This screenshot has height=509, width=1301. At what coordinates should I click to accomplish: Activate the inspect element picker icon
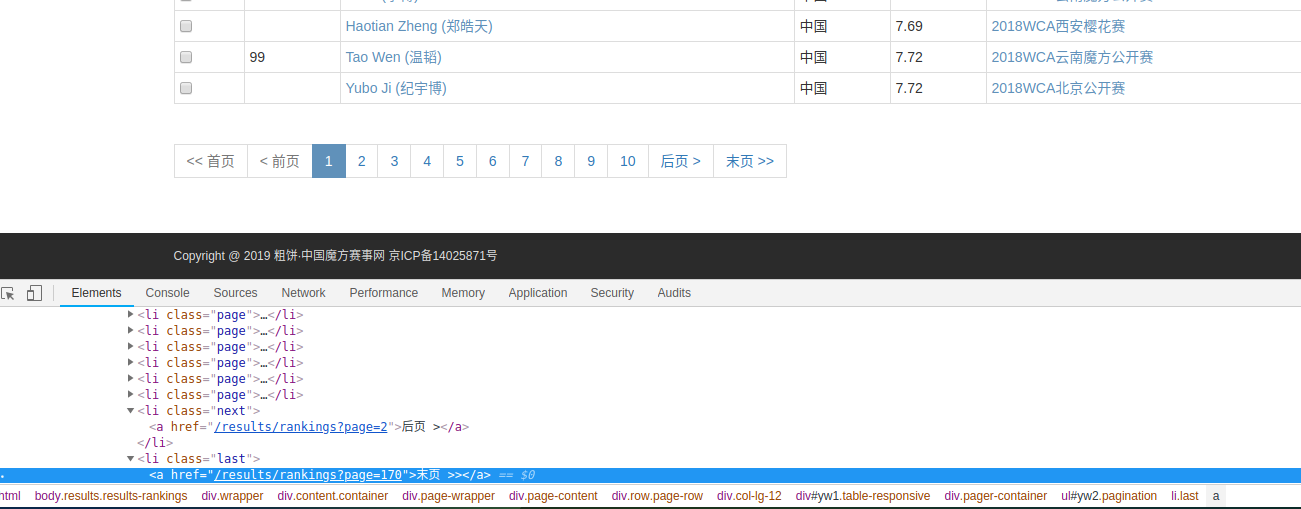[x=8, y=293]
